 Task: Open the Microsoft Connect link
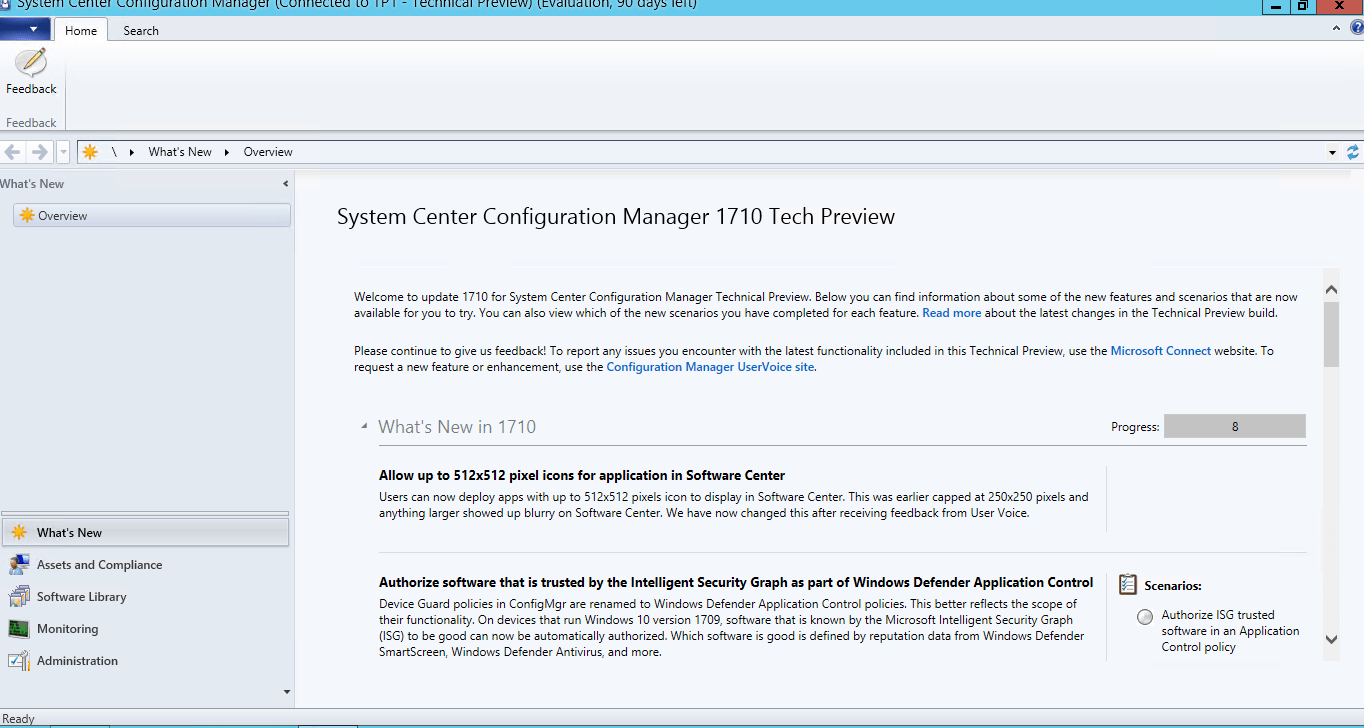[1160, 351]
